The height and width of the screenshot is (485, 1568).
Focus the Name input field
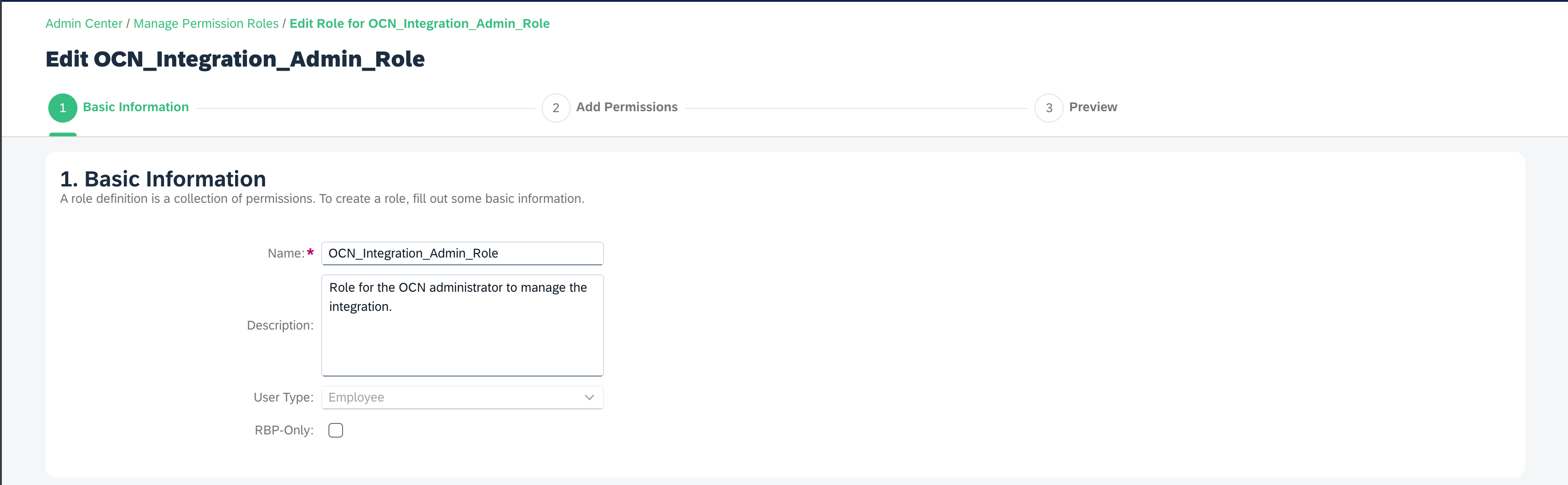(461, 253)
